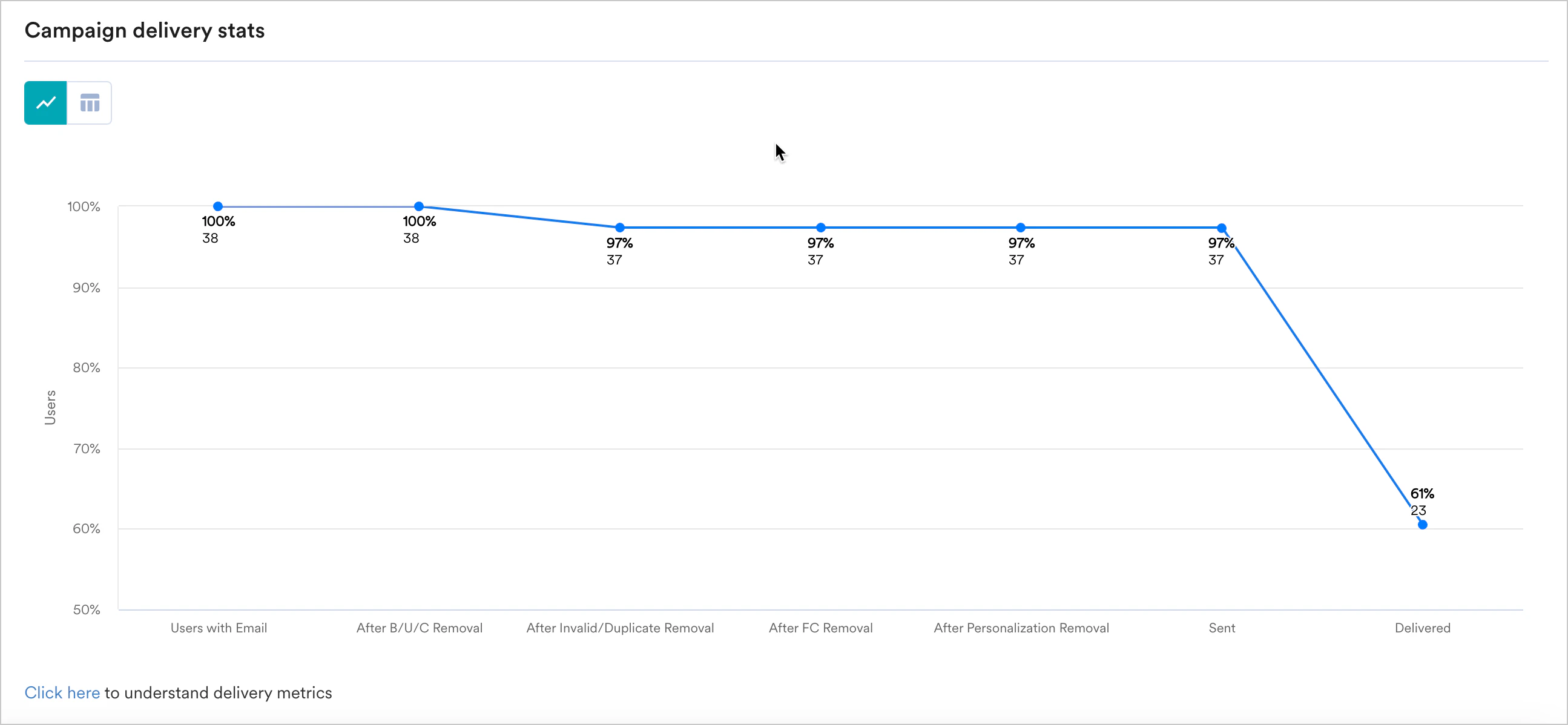The height and width of the screenshot is (725, 1568).
Task: Open details for Delivered stage label
Action: 1422,628
